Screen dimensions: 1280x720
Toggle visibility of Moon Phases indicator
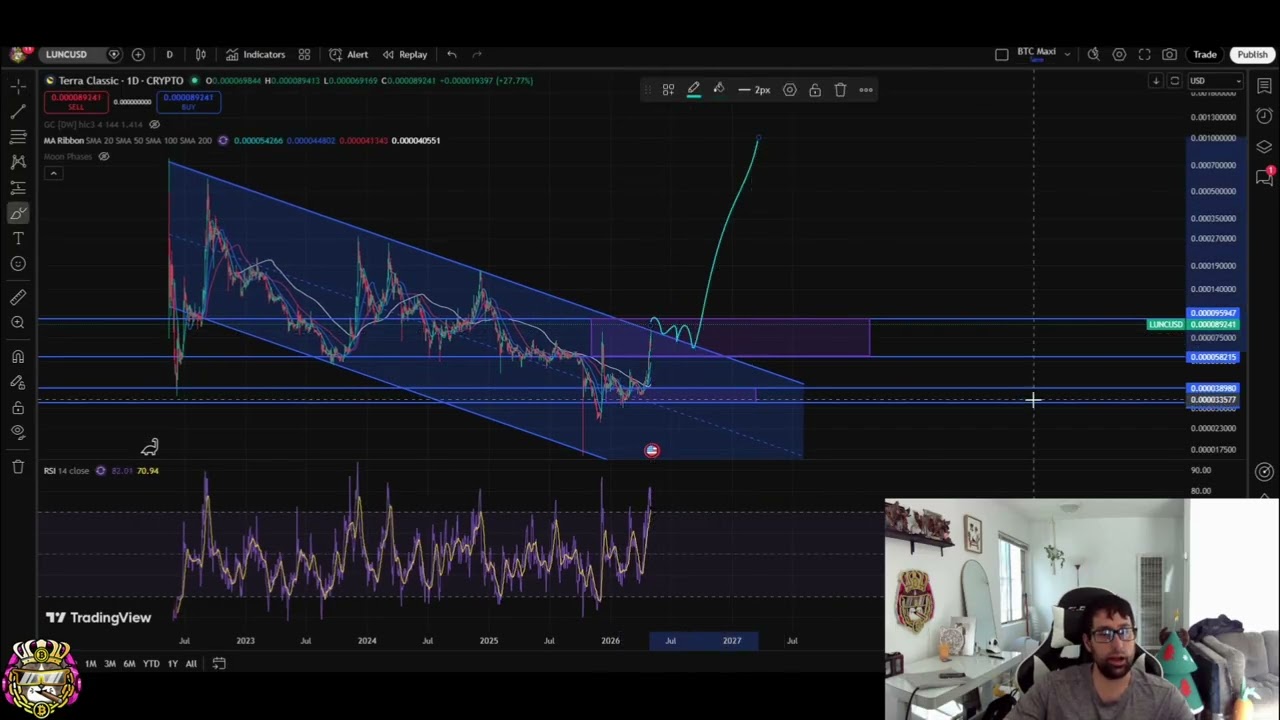103,157
